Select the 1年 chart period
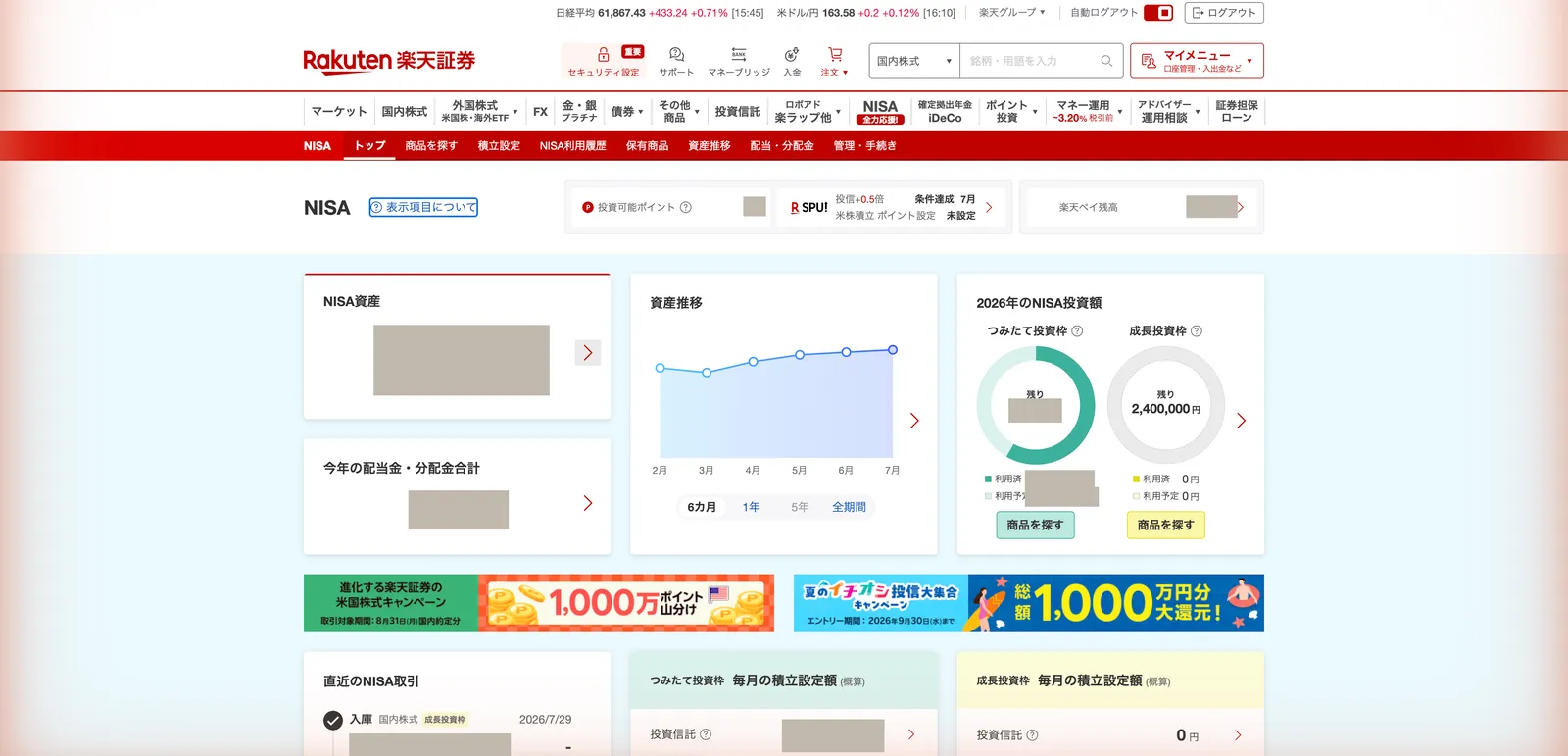The width and height of the screenshot is (1568, 756). point(751,507)
